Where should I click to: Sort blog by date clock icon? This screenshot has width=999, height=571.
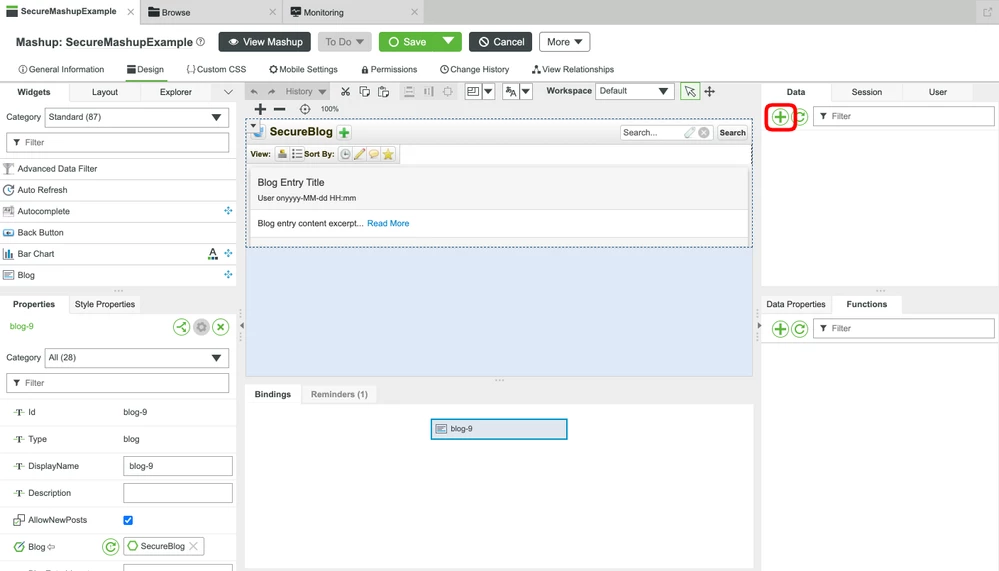pyautogui.click(x=345, y=154)
